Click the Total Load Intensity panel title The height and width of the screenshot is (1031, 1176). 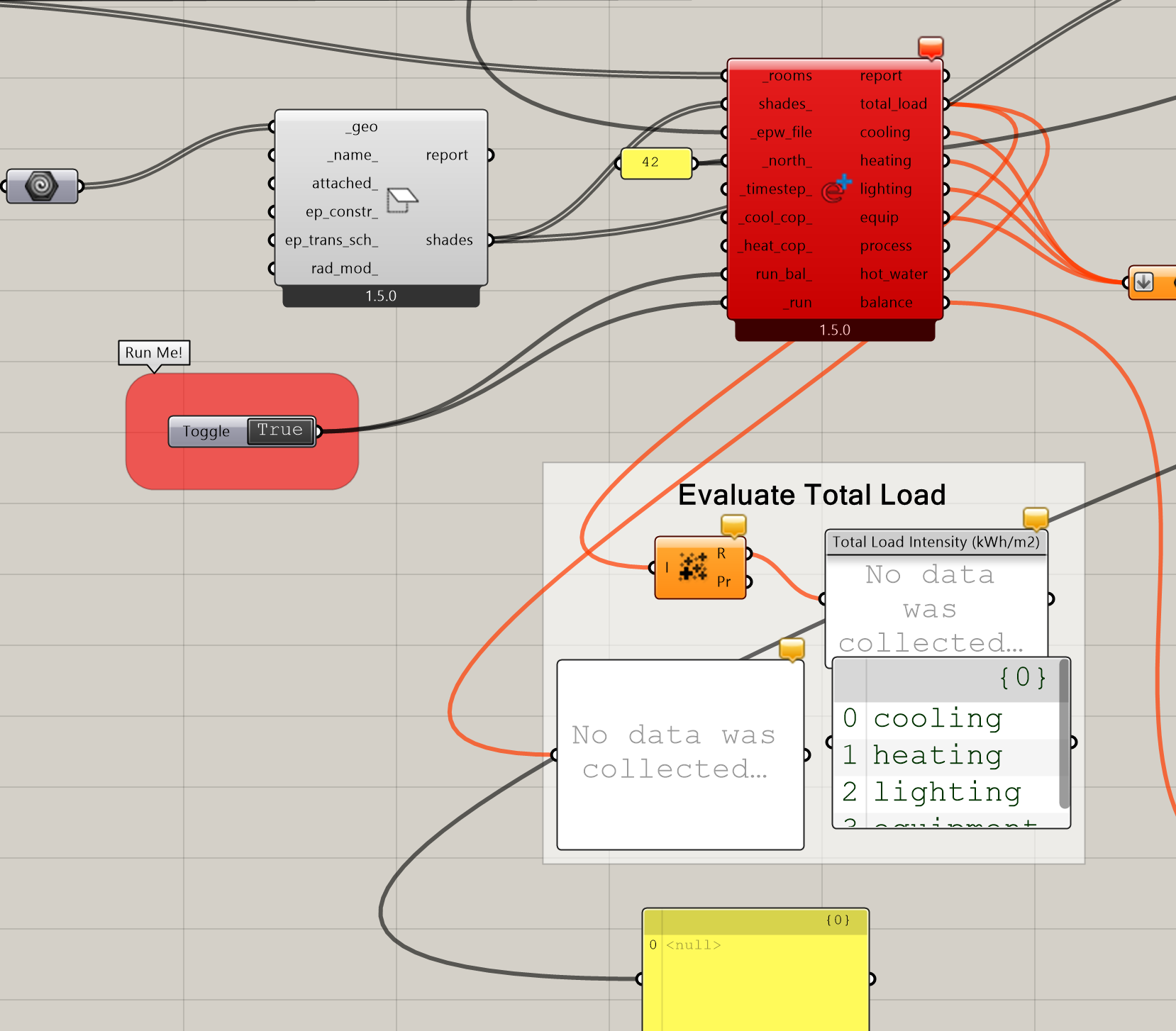pyautogui.click(x=936, y=542)
